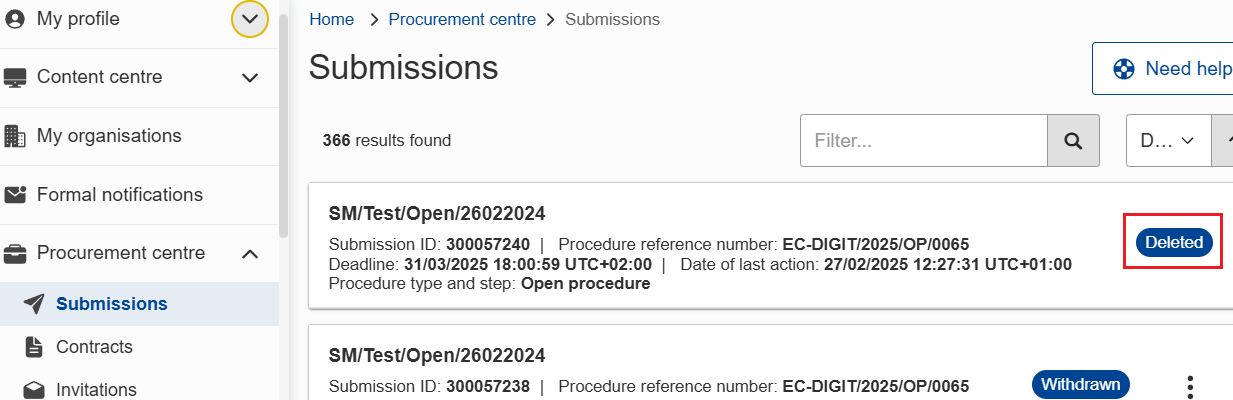The width and height of the screenshot is (1233, 400).
Task: Click the Formal notifications envelope icon
Action: [x=15, y=195]
